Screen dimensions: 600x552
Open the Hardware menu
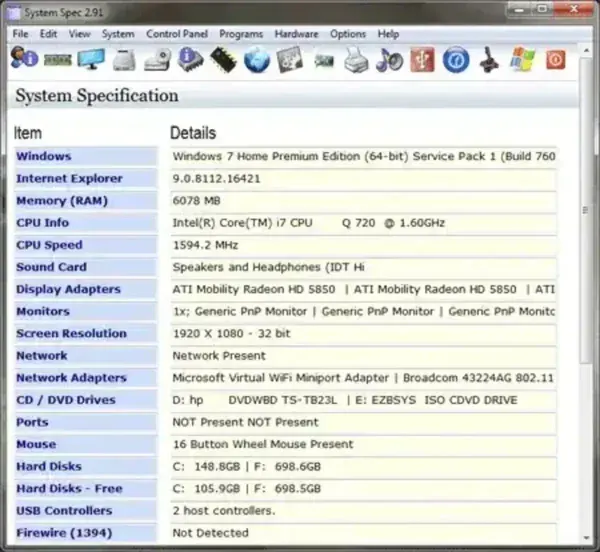pos(296,34)
